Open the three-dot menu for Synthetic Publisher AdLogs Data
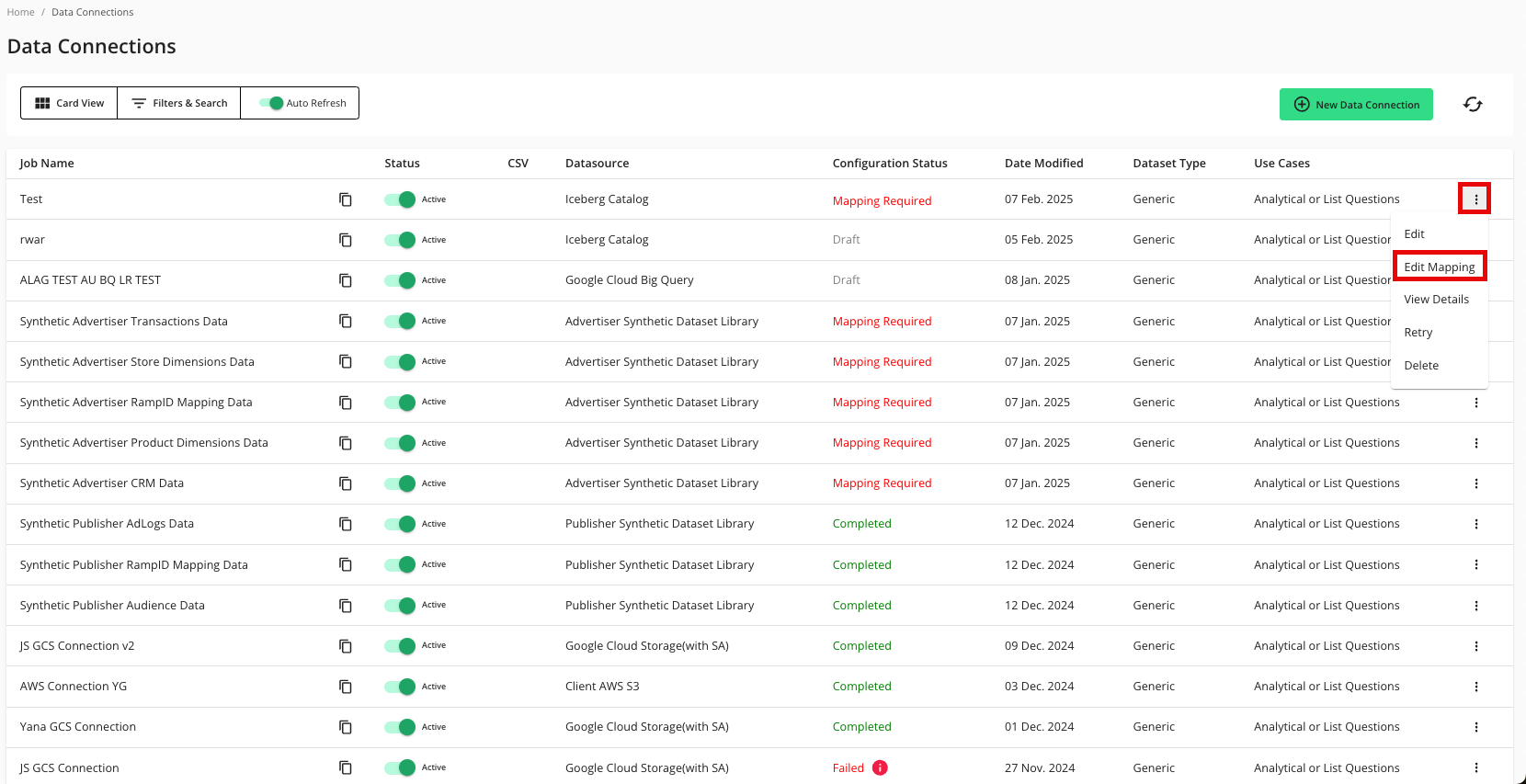This screenshot has width=1526, height=784. pos(1476,524)
